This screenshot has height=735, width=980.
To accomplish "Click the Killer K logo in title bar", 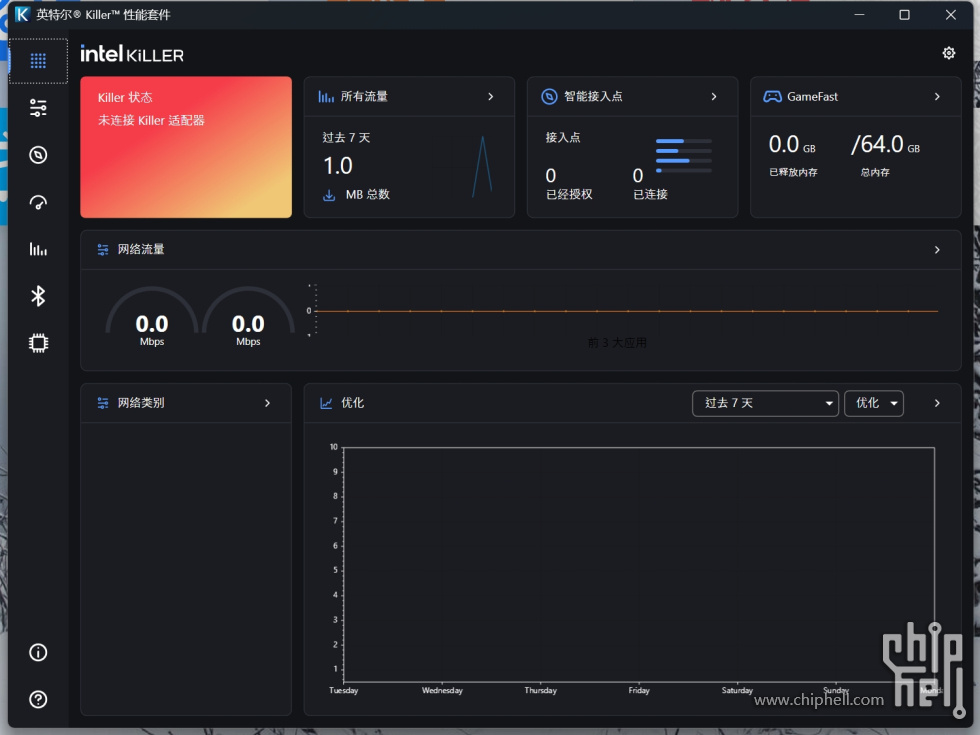I will 22,14.
